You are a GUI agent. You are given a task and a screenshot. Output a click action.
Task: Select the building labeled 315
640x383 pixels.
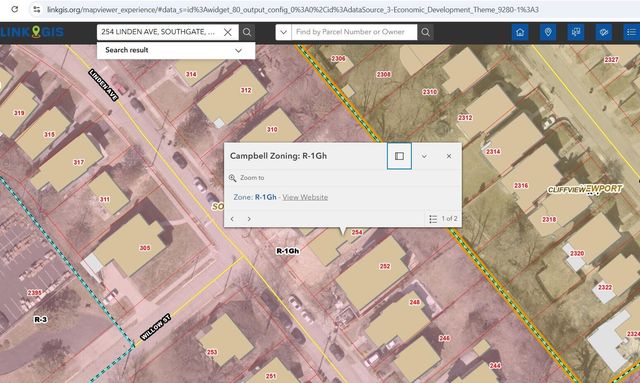(x=44, y=133)
